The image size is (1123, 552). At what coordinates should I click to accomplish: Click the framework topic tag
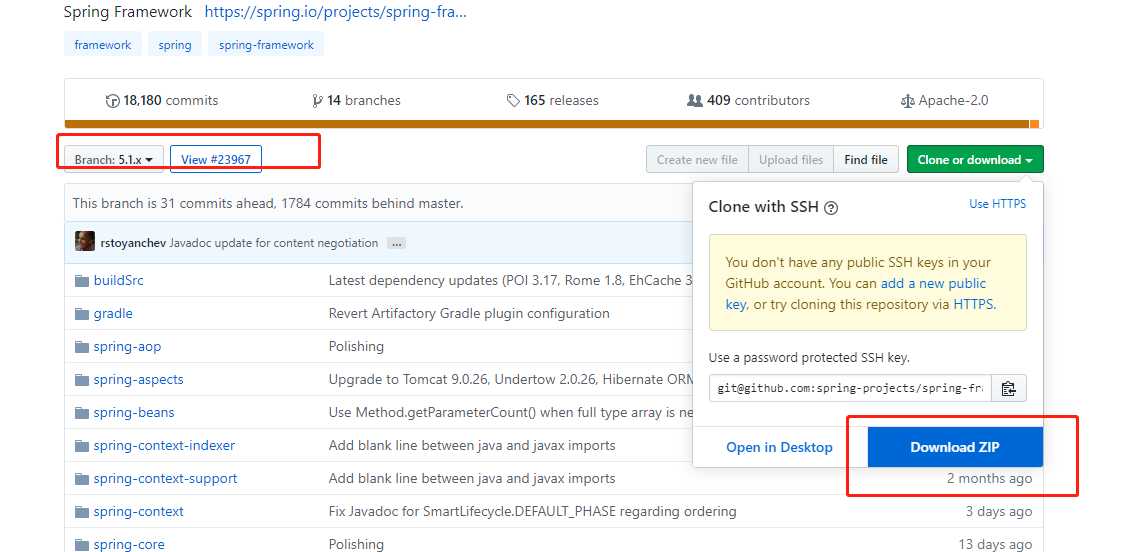pos(102,44)
